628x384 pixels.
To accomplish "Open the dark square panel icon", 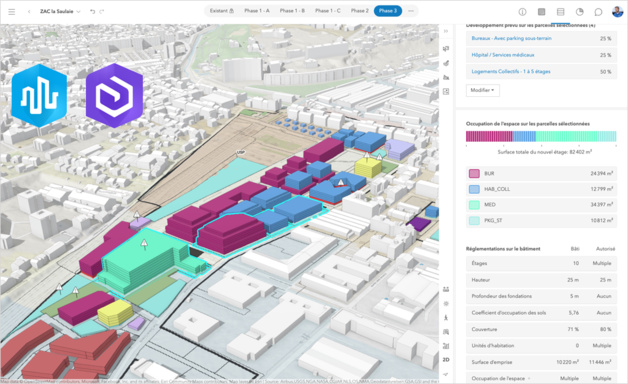I will point(541,12).
